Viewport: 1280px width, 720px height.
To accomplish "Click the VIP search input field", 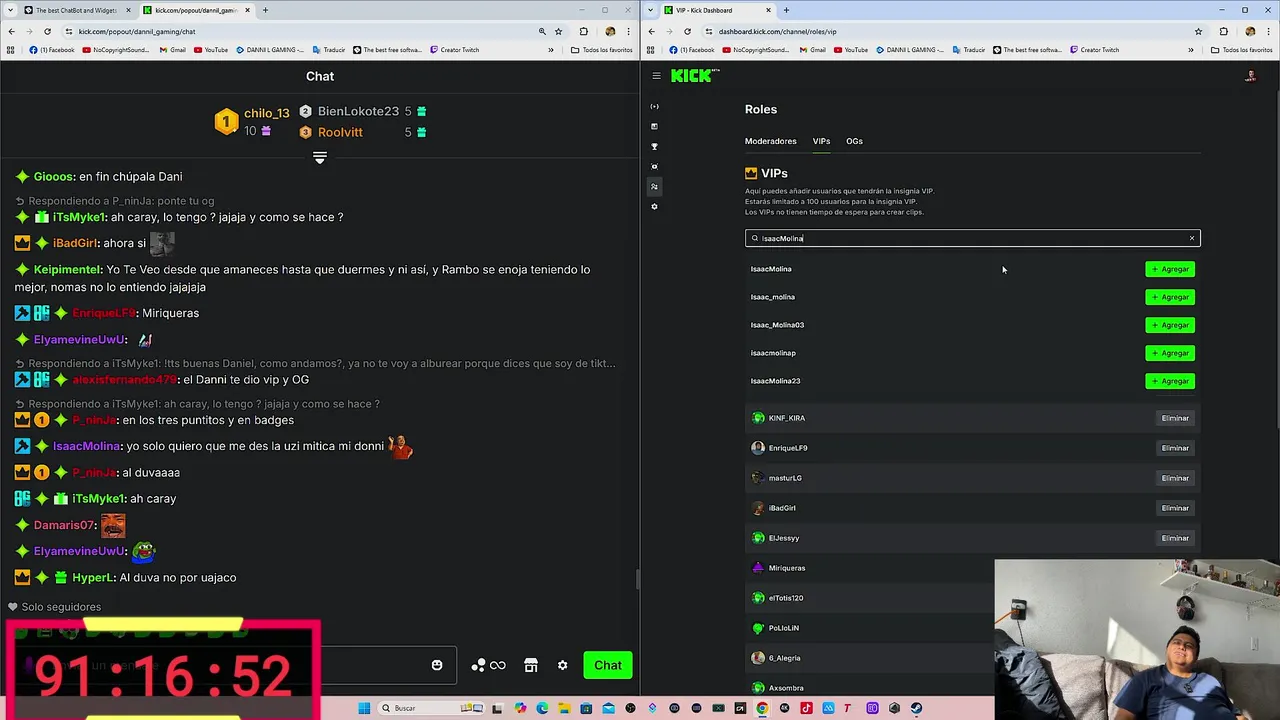I will 972,238.
